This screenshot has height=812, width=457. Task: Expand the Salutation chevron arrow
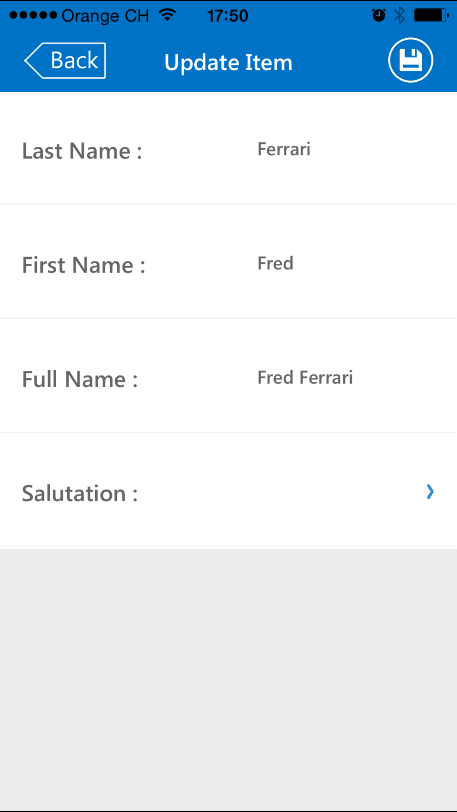(430, 492)
